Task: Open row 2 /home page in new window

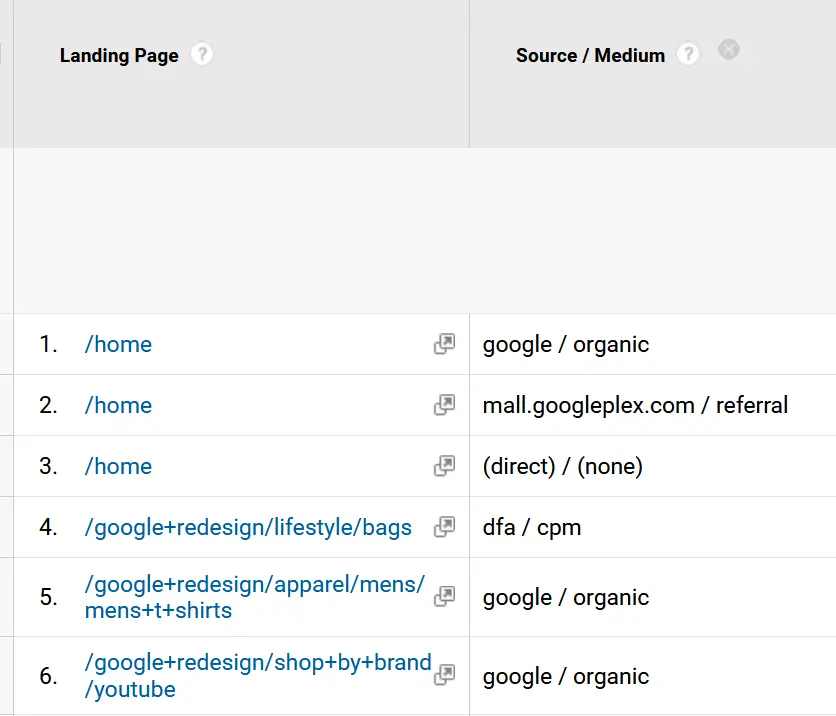Action: 444,405
